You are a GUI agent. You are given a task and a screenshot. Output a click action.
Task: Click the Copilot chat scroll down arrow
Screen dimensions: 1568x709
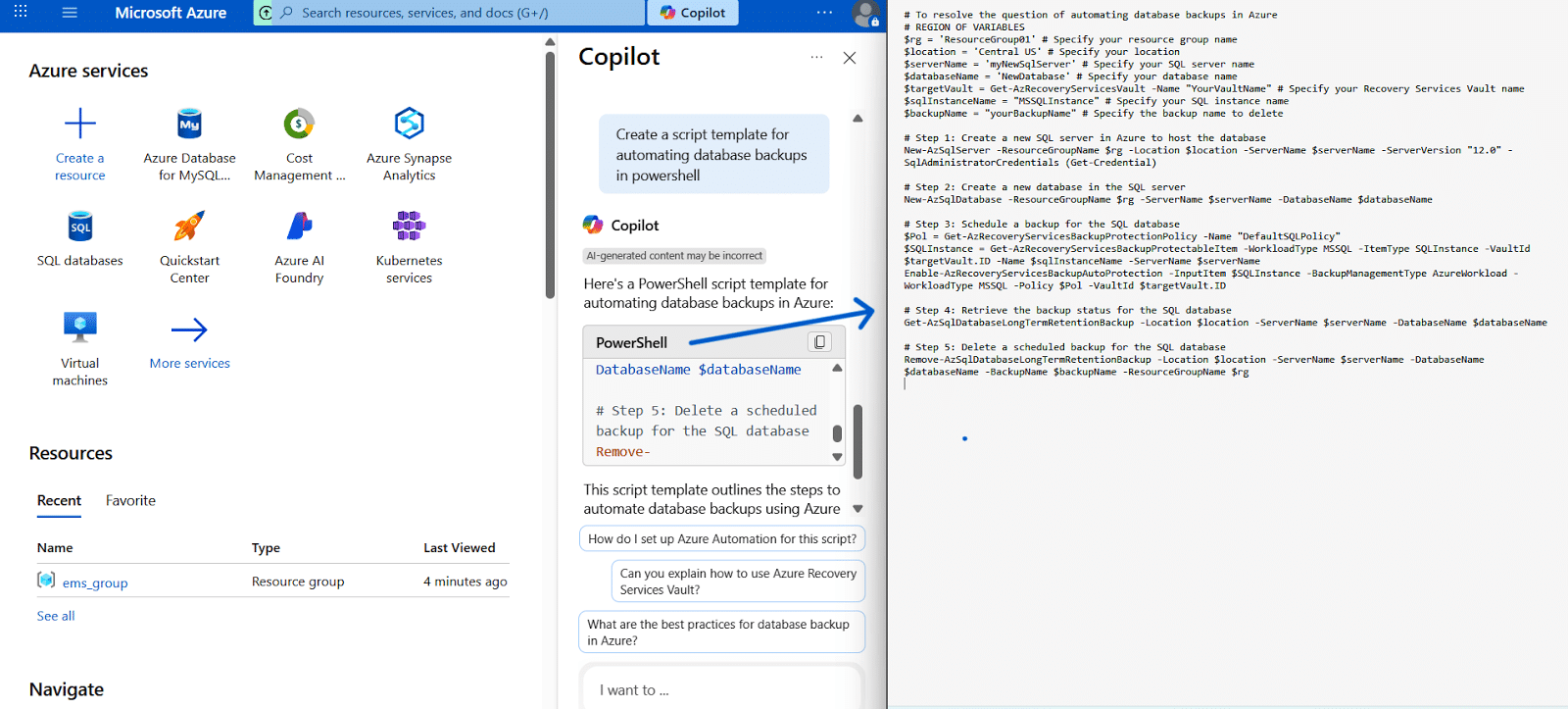click(x=857, y=509)
